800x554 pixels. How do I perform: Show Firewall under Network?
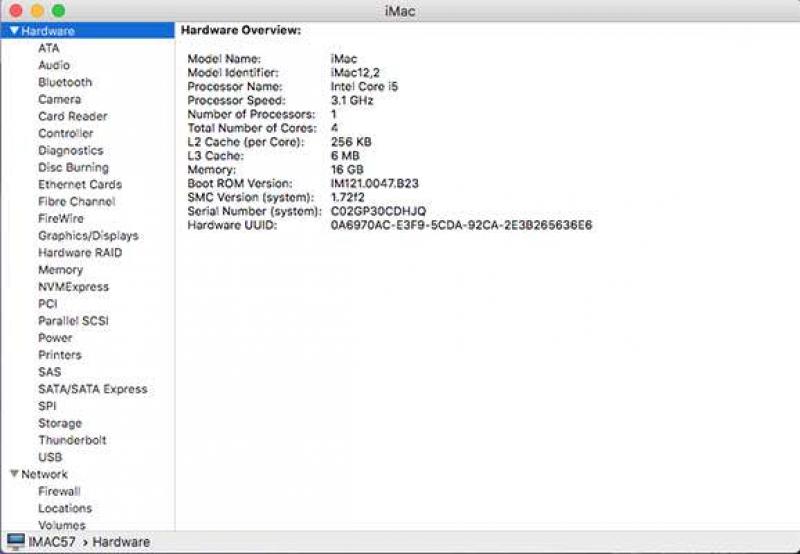coord(59,491)
